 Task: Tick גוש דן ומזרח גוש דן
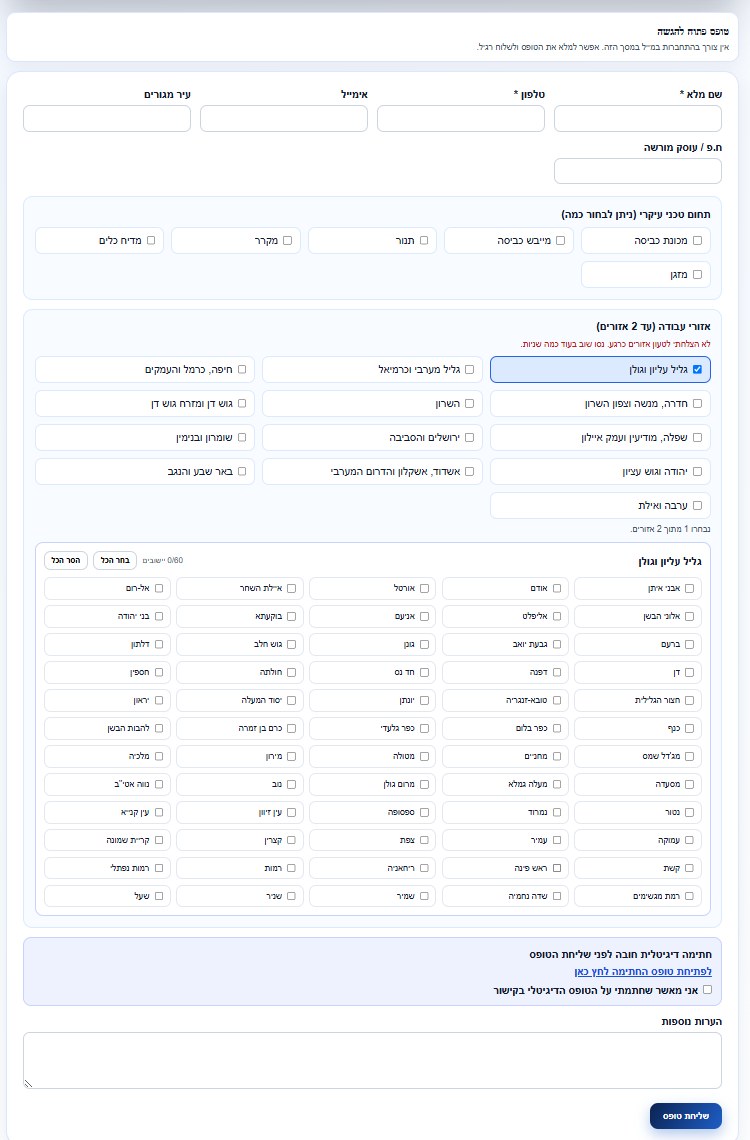point(242,404)
